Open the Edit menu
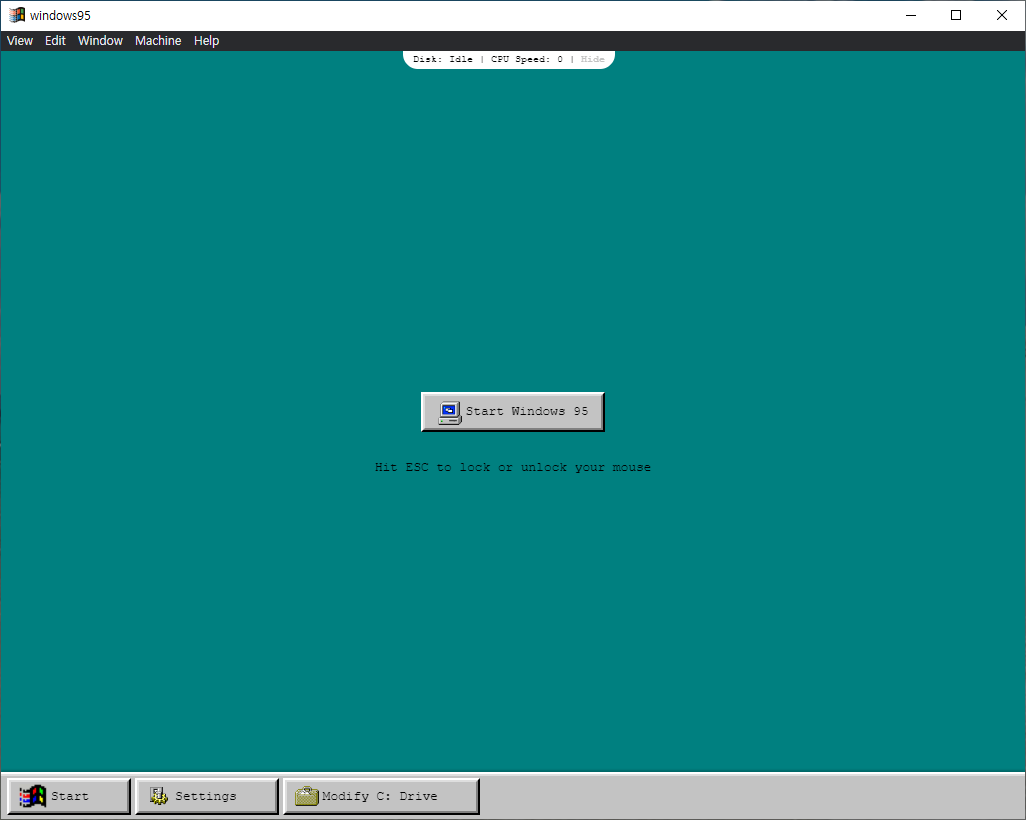 (55, 40)
